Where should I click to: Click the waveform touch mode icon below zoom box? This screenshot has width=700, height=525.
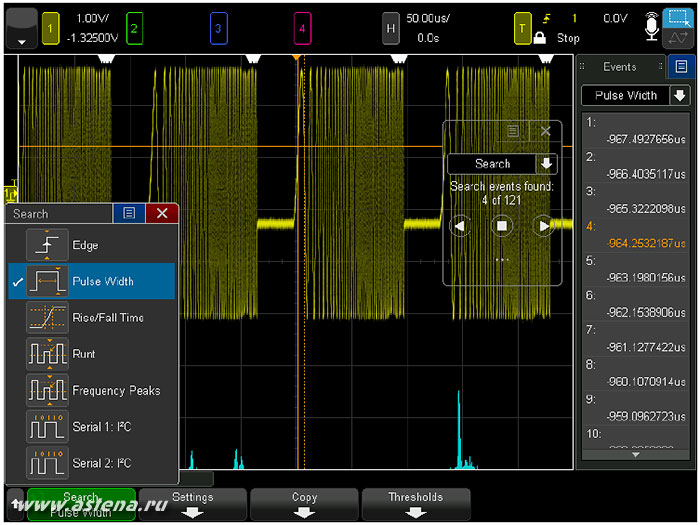click(x=679, y=38)
